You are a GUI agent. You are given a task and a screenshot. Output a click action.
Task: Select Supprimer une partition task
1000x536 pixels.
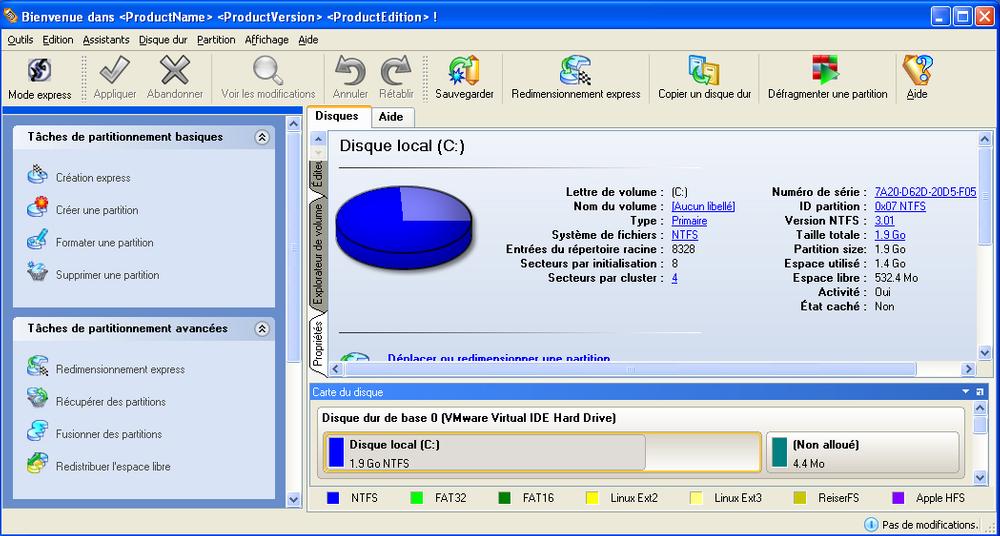click(108, 275)
